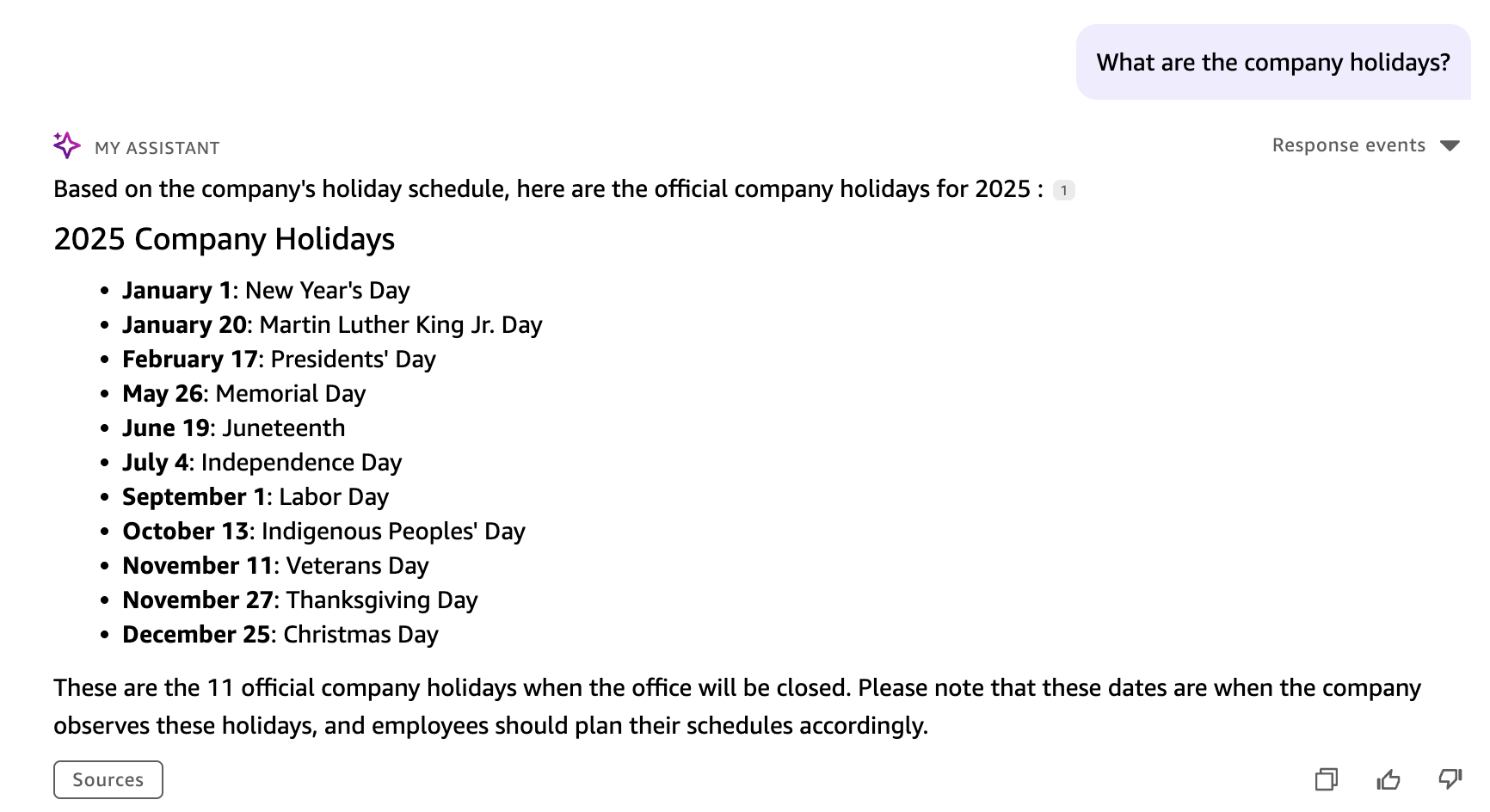Give the response a thumbs up
The image size is (1490, 812).
(1388, 779)
